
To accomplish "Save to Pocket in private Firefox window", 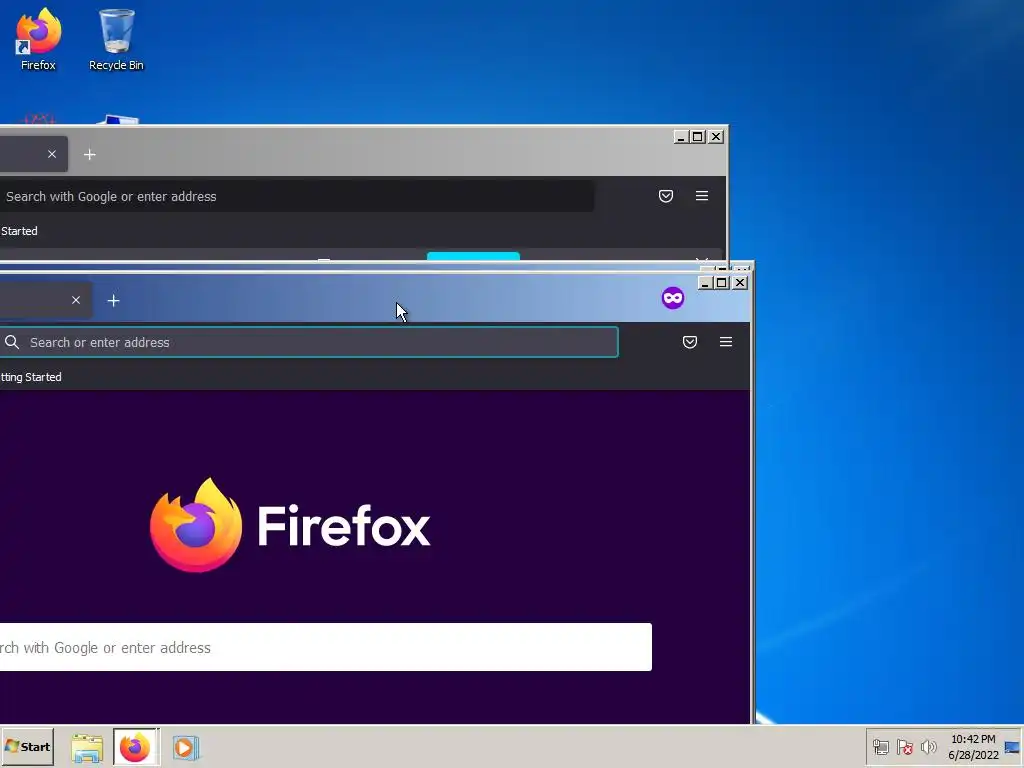I will 690,342.
